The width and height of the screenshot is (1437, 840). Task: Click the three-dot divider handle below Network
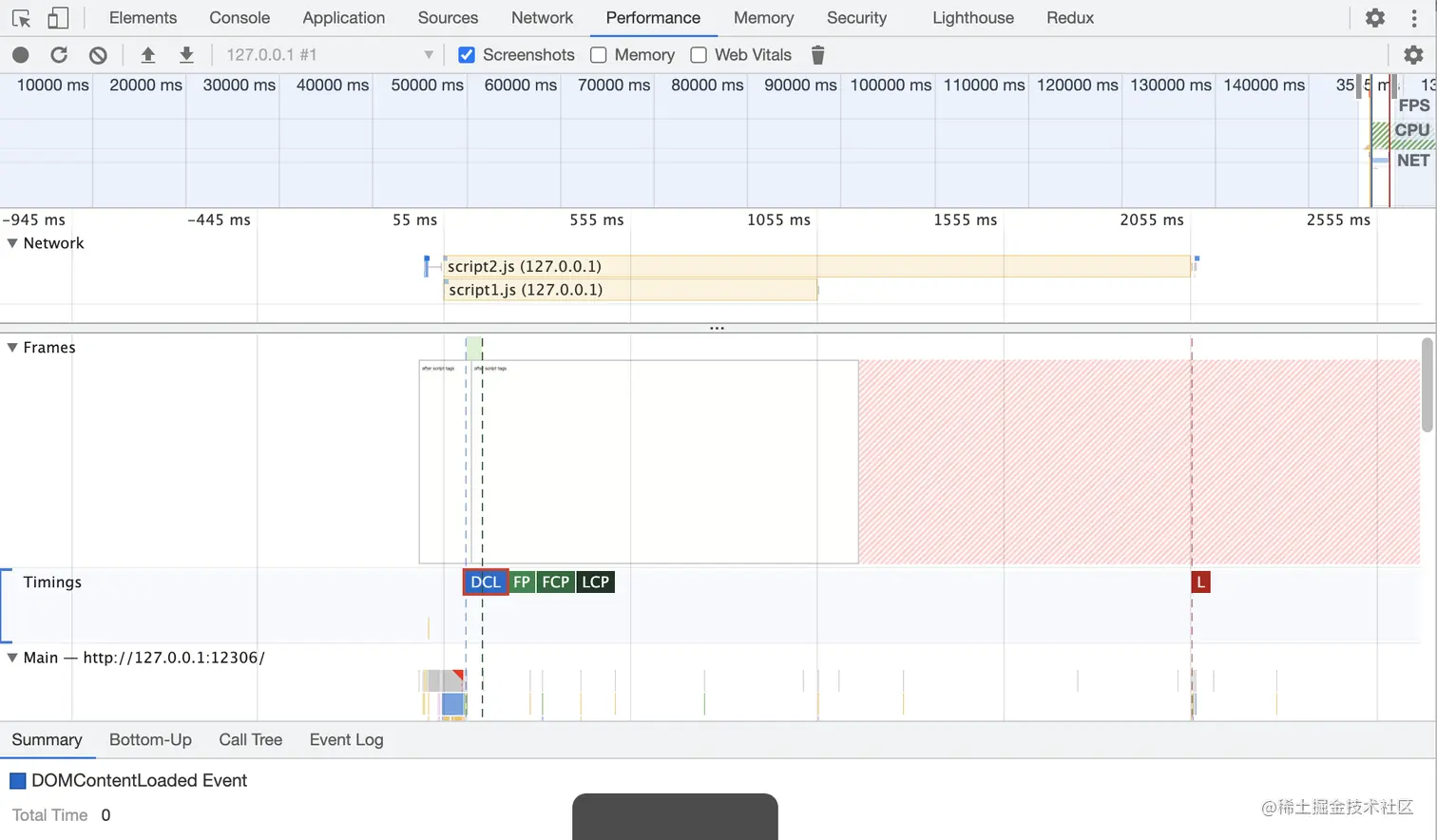point(718,328)
